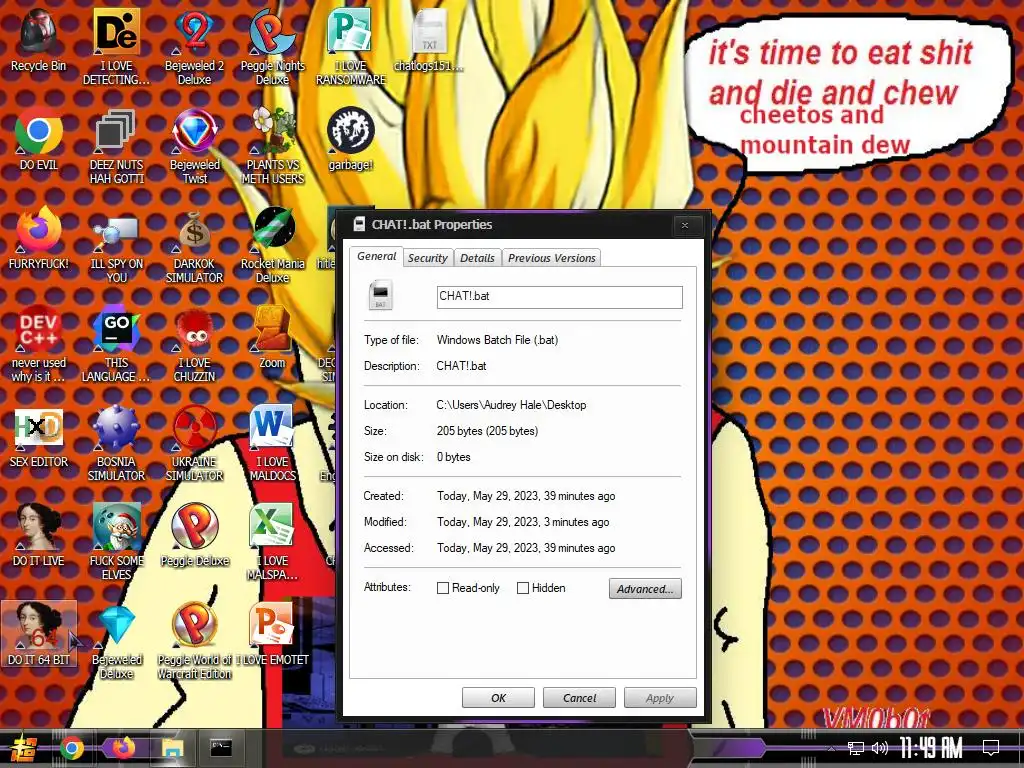Viewport: 1024px width, 768px height.
Task: Select the I LOVE EMOTET PowerPoint icon
Action: click(x=272, y=633)
